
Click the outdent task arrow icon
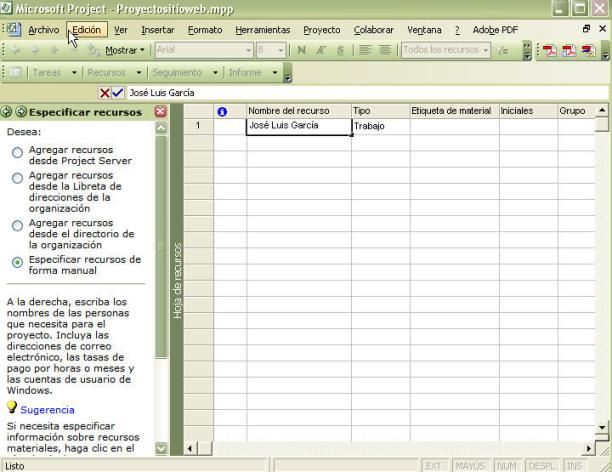(16, 50)
